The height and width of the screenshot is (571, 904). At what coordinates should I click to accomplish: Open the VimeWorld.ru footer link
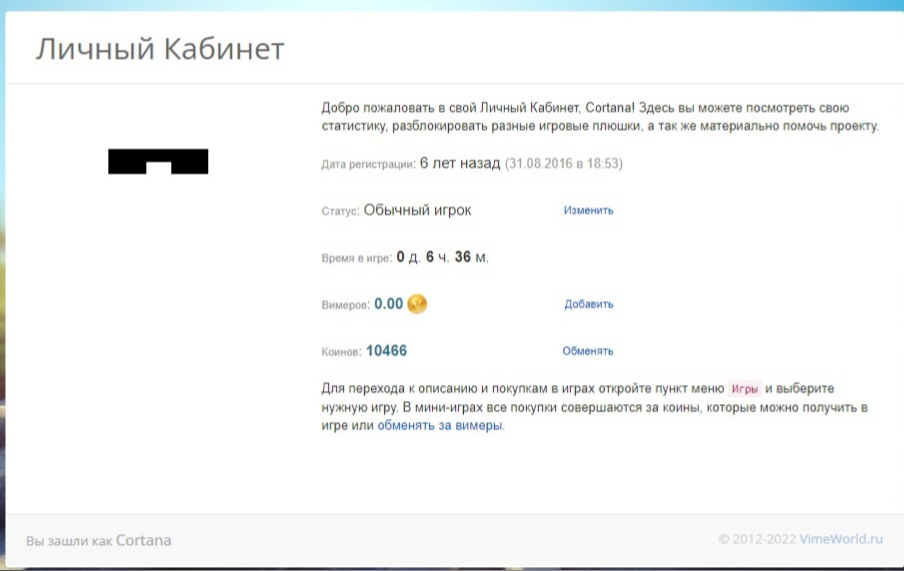842,540
